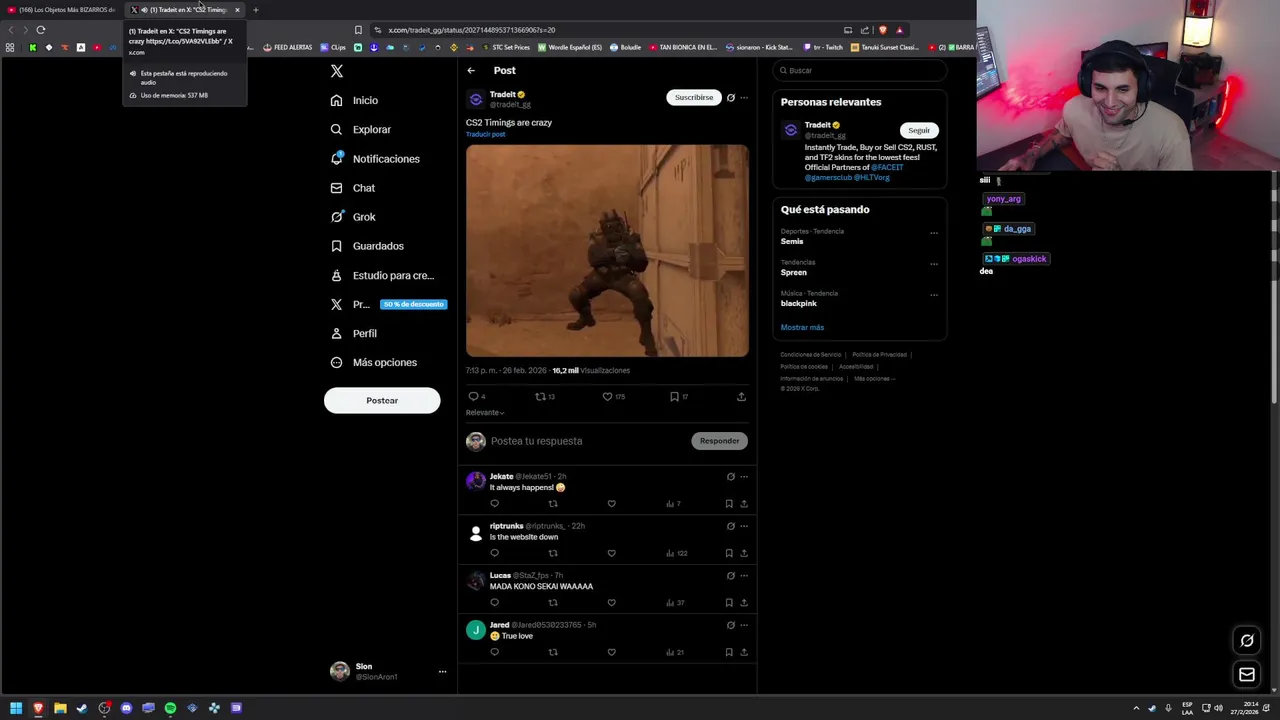
Task: Click Mostrar más under trends
Action: (802, 327)
